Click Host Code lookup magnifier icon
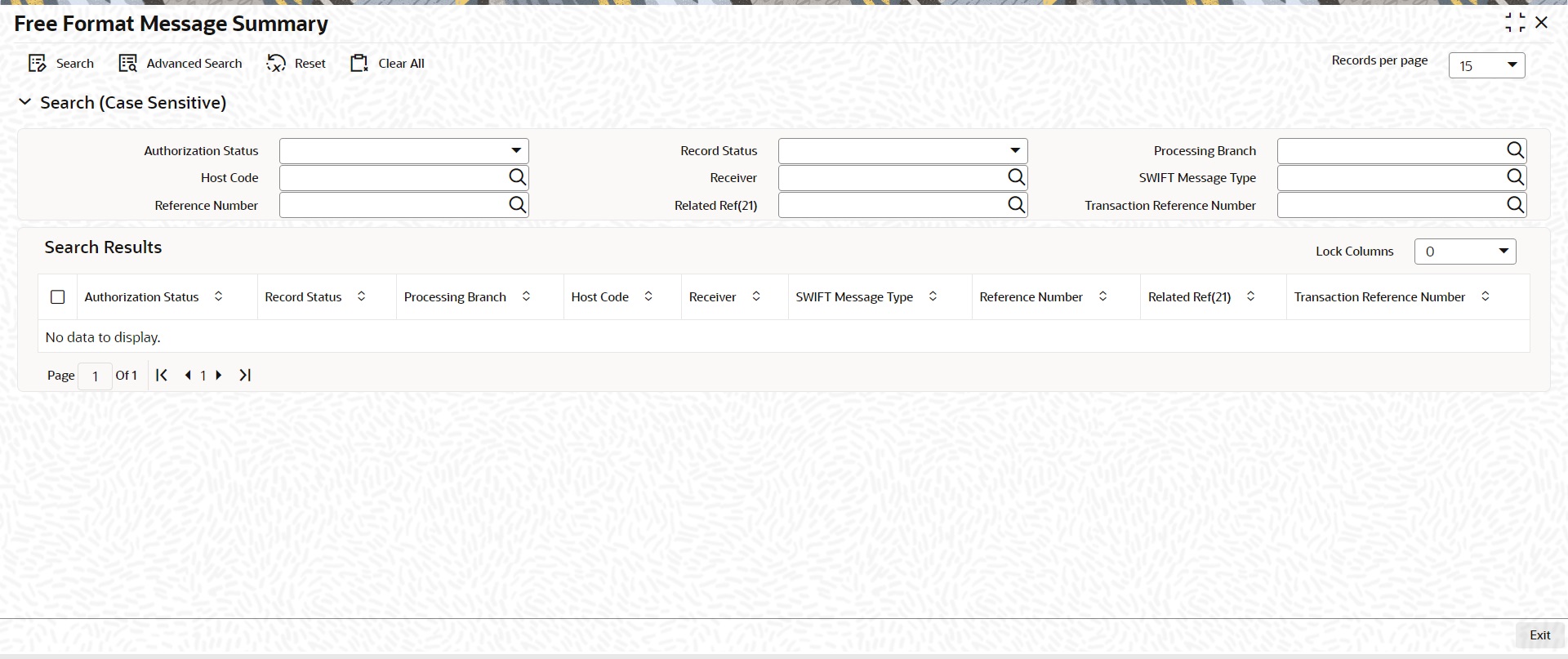Screen dimensions: 1568x659 click(517, 177)
